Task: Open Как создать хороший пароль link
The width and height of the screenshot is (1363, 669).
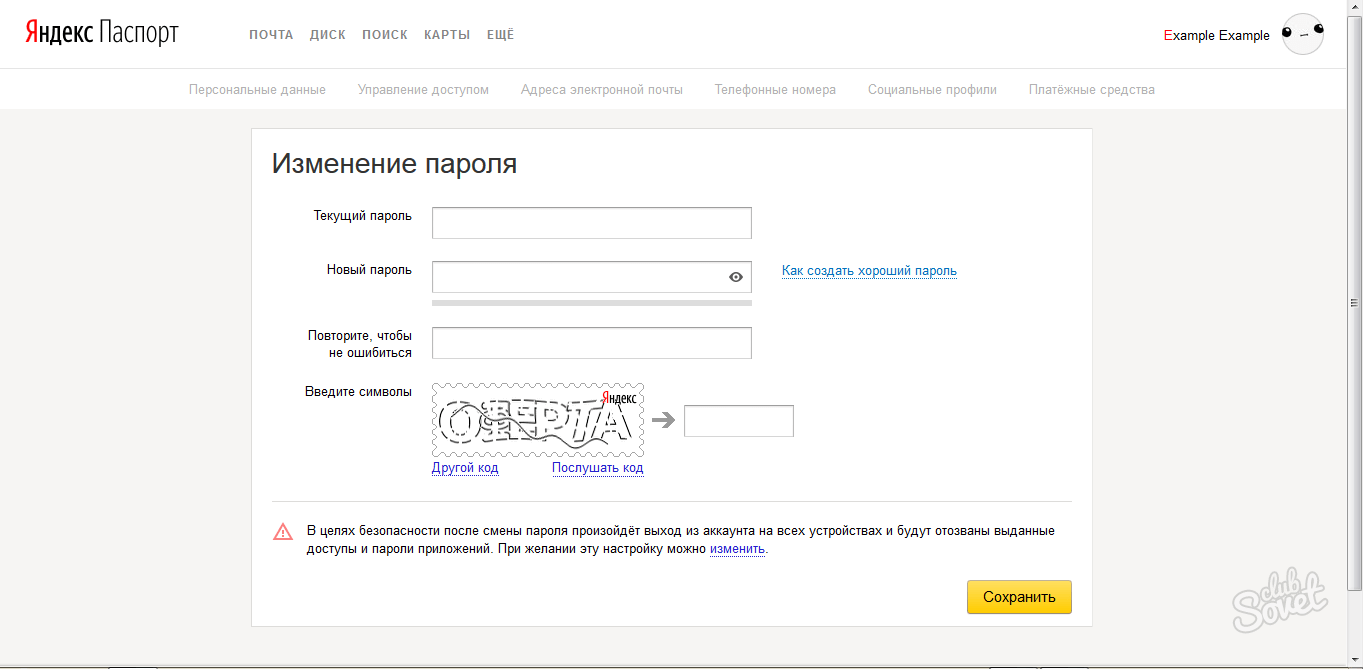Action: 869,271
